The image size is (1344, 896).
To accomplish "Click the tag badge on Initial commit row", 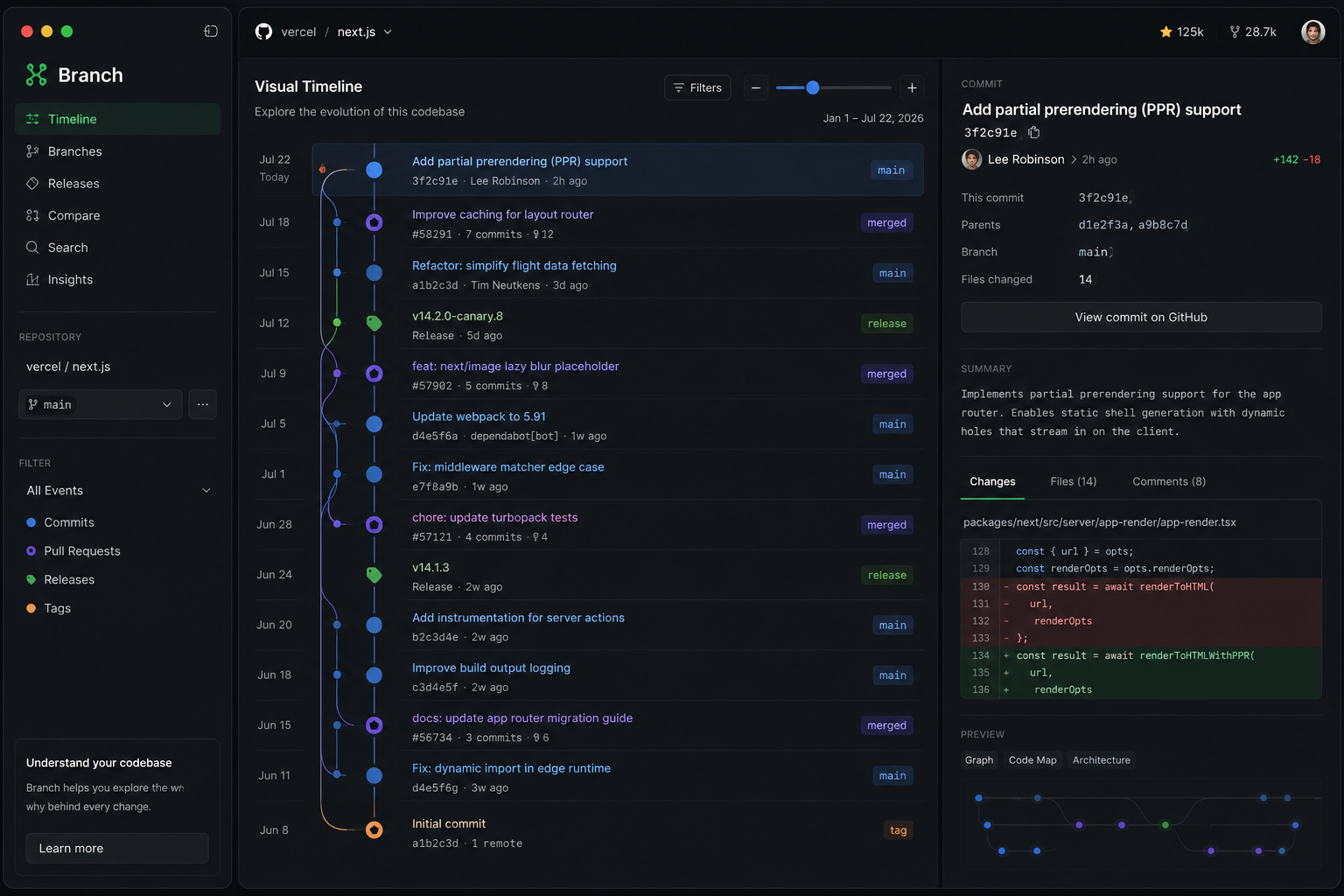I will (x=899, y=830).
